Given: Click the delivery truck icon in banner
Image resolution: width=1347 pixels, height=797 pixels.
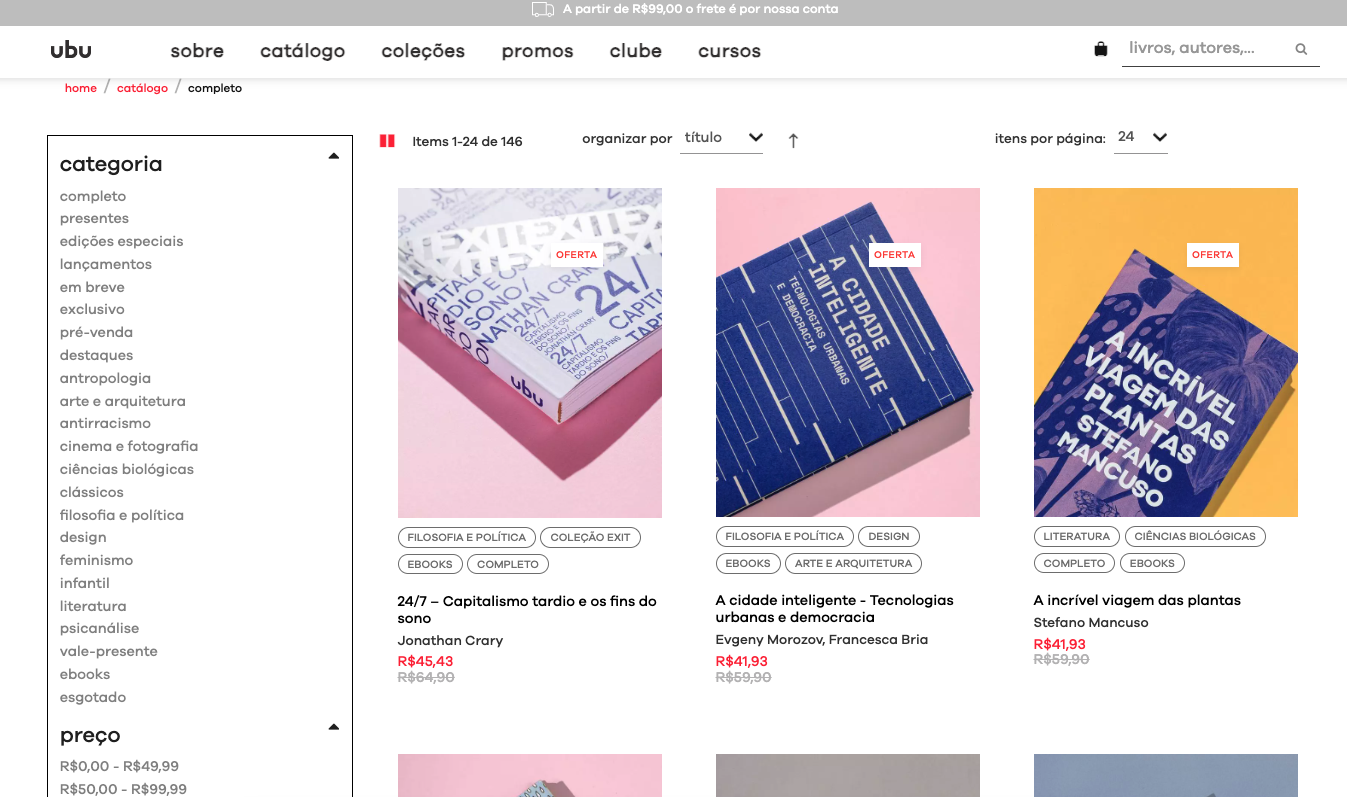Looking at the screenshot, I should tap(543, 10).
